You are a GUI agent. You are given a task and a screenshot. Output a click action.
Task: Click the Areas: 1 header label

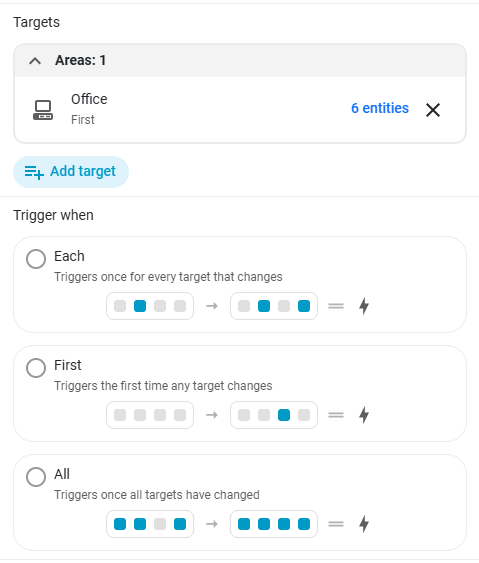coord(80,60)
